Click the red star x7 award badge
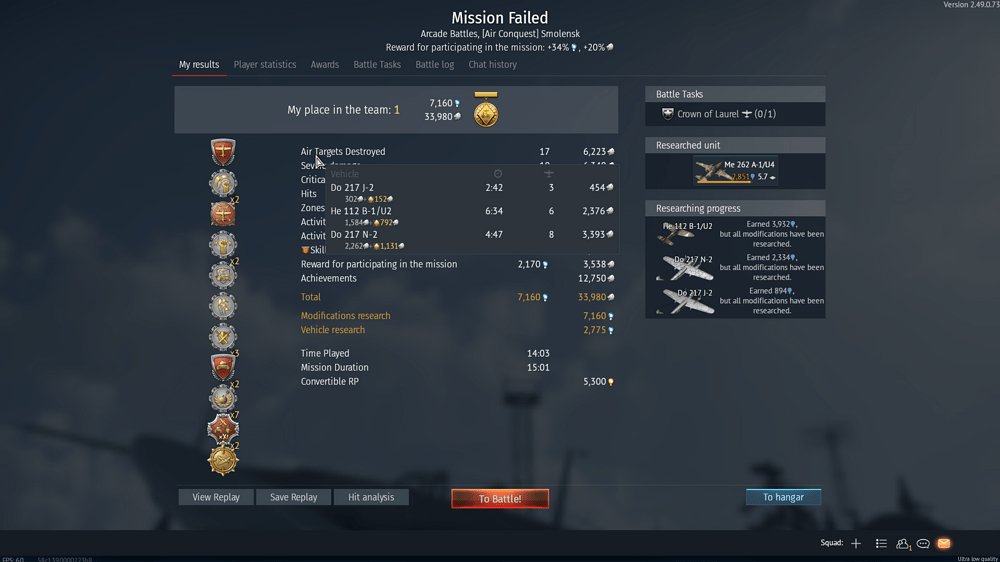This screenshot has height=562, width=1000. point(223,429)
